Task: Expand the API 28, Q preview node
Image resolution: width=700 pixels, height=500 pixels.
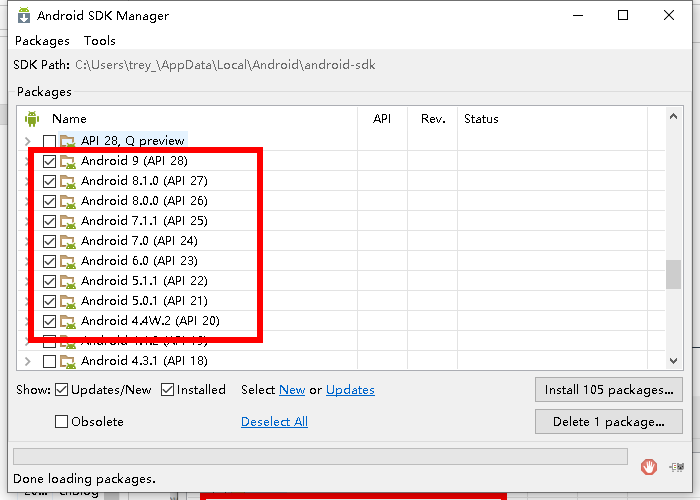Action: pyautogui.click(x=28, y=142)
